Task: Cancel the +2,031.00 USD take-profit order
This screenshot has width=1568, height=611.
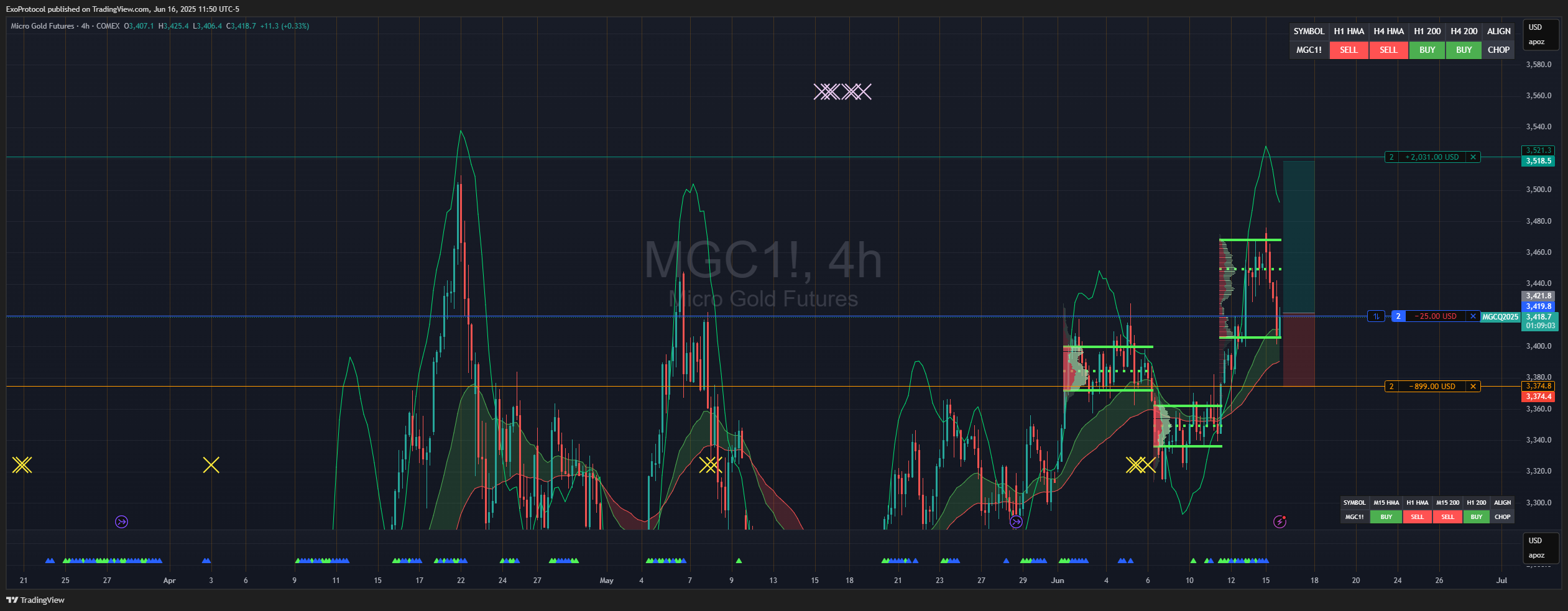Action: click(1473, 157)
